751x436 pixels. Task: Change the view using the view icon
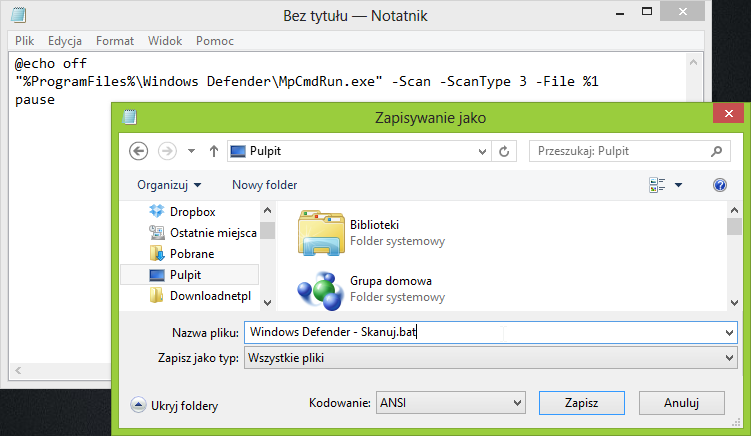click(657, 185)
